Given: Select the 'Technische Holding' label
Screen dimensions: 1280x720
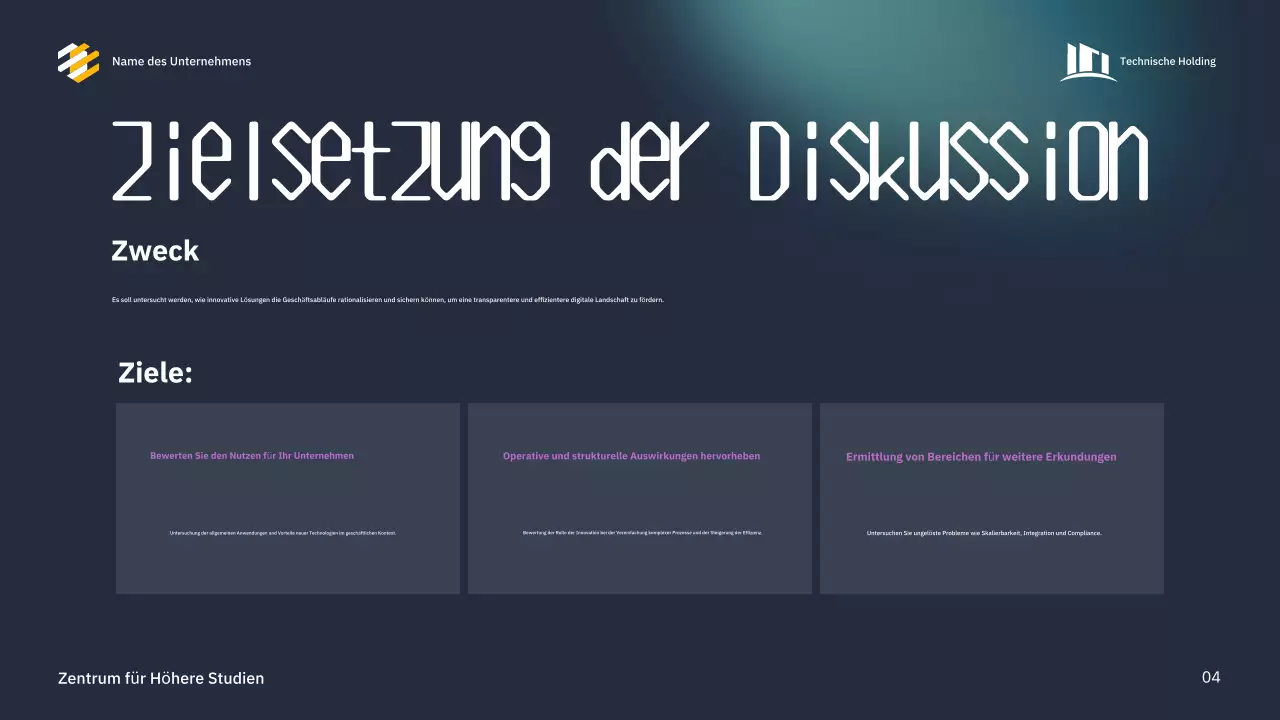Looking at the screenshot, I should pyautogui.click(x=1167, y=62).
